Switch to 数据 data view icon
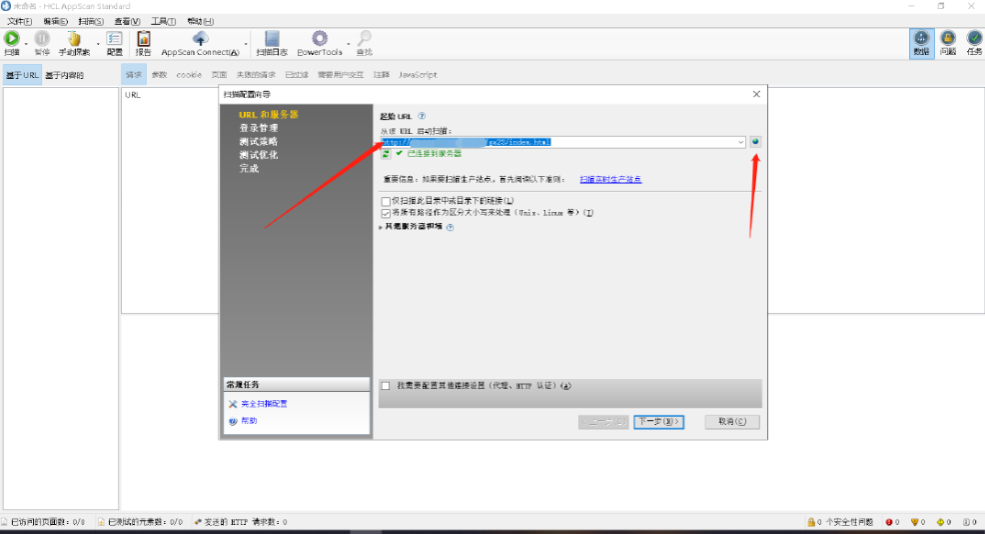The height and width of the screenshot is (534, 985). pos(921,38)
